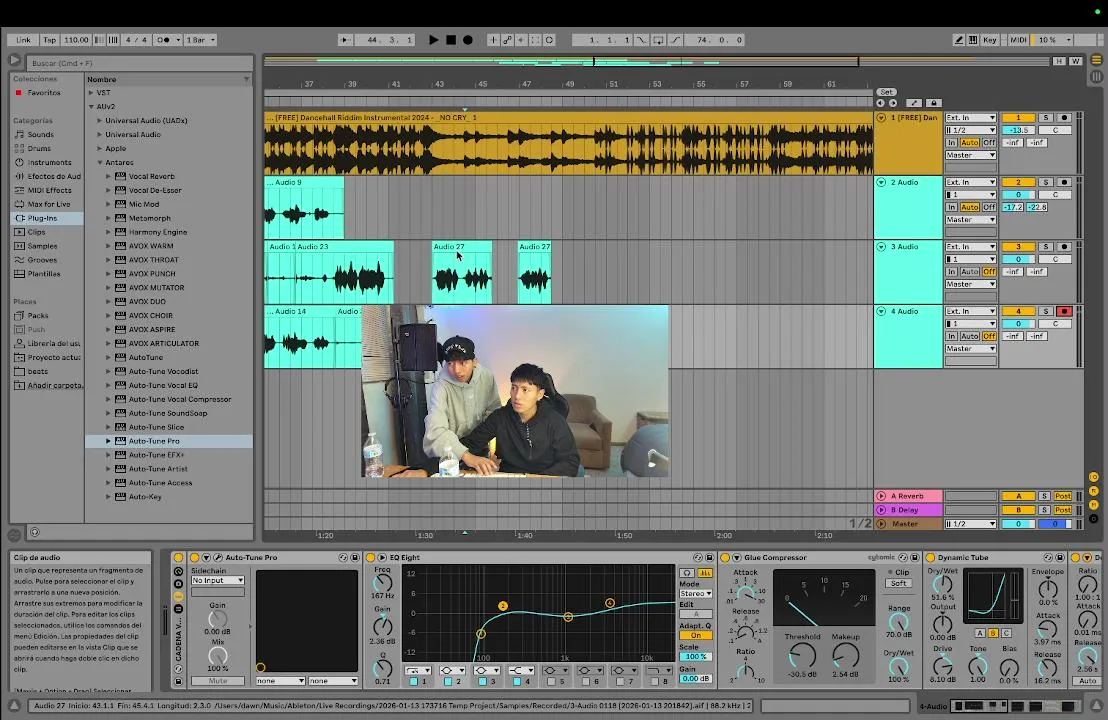Collapse the Antares folder
The width and height of the screenshot is (1108, 720).
click(100, 163)
